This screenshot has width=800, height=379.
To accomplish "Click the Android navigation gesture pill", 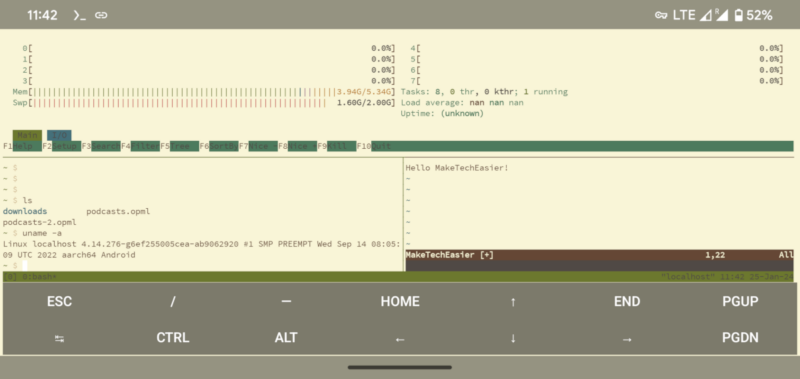I will point(400,367).
